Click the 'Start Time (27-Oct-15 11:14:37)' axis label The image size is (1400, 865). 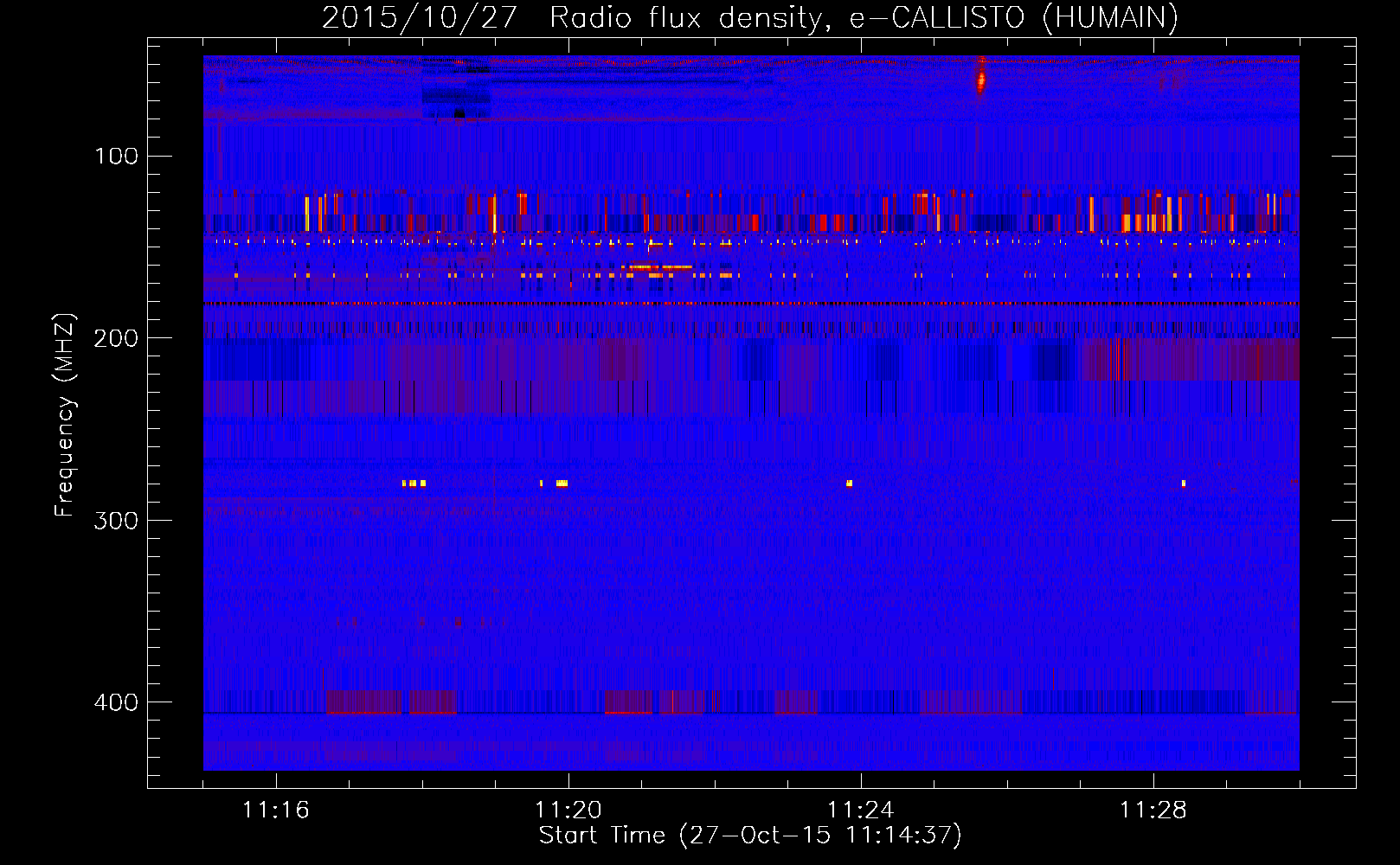[x=750, y=836]
